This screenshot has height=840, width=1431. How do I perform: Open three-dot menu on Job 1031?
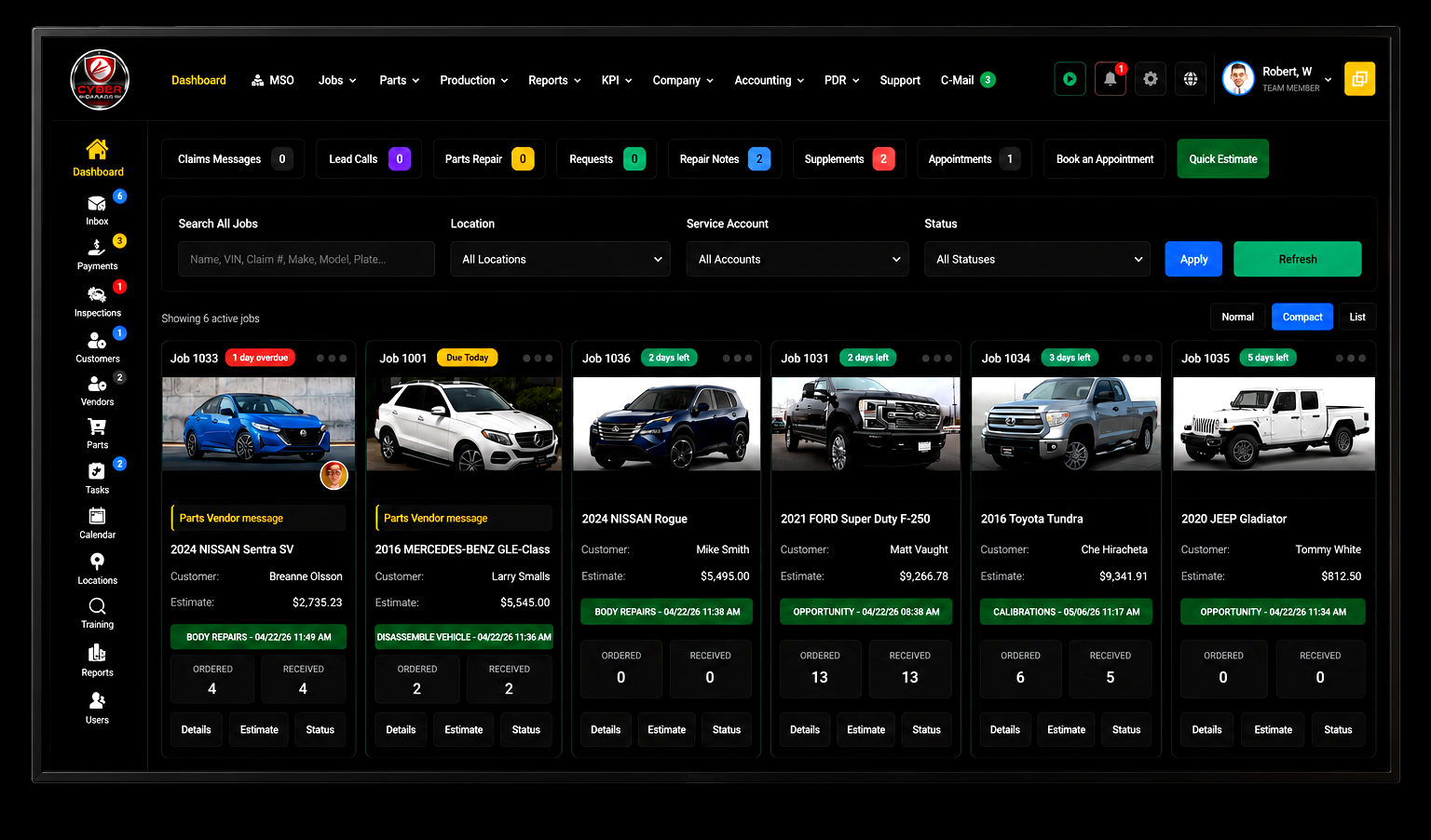(x=937, y=359)
